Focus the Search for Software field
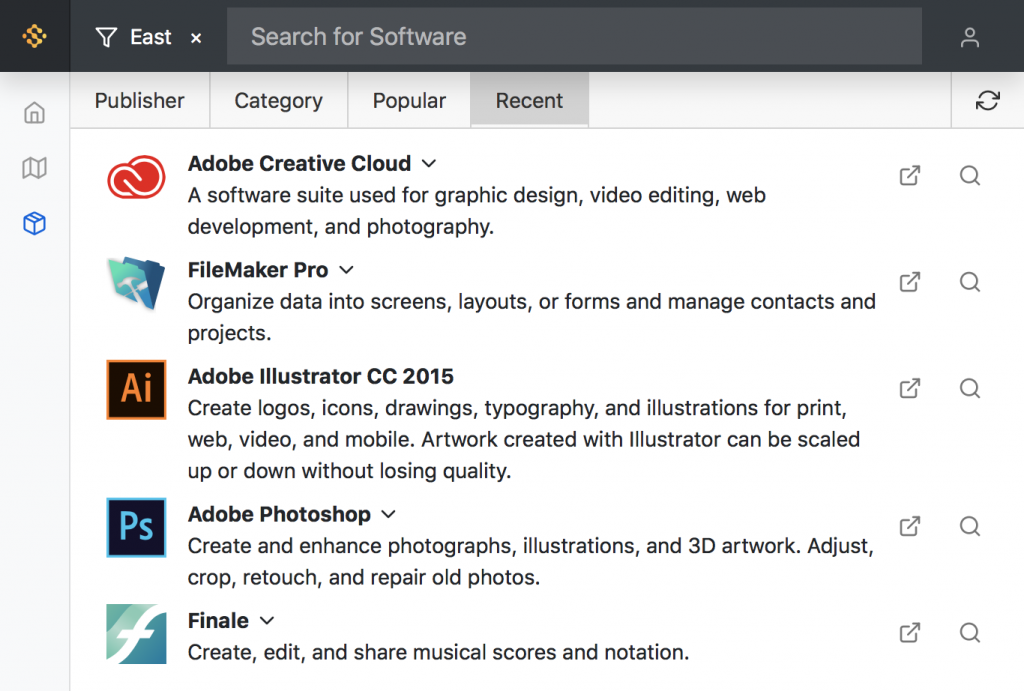 pos(574,37)
